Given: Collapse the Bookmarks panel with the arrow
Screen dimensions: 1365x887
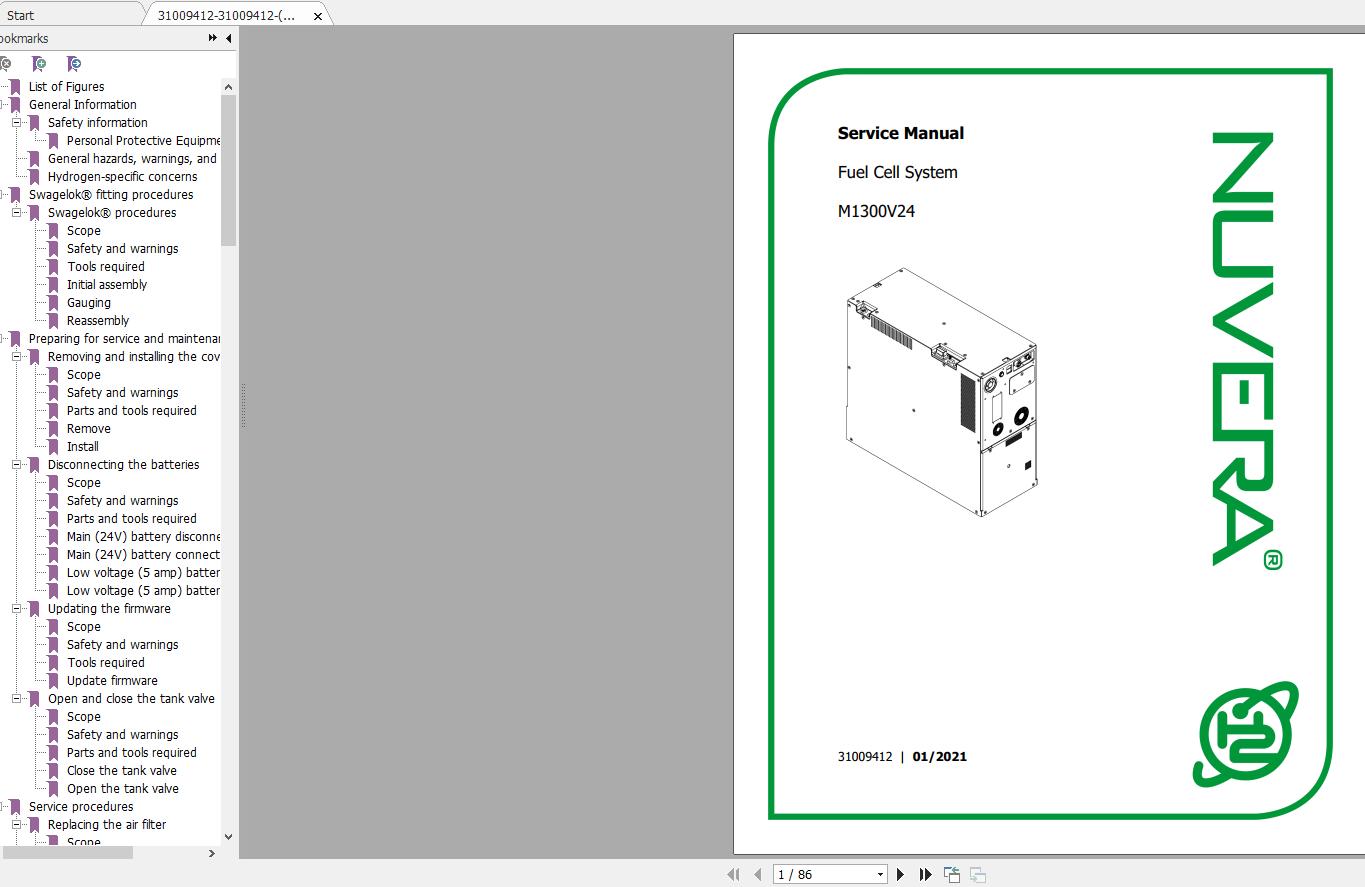Looking at the screenshot, I should [227, 38].
